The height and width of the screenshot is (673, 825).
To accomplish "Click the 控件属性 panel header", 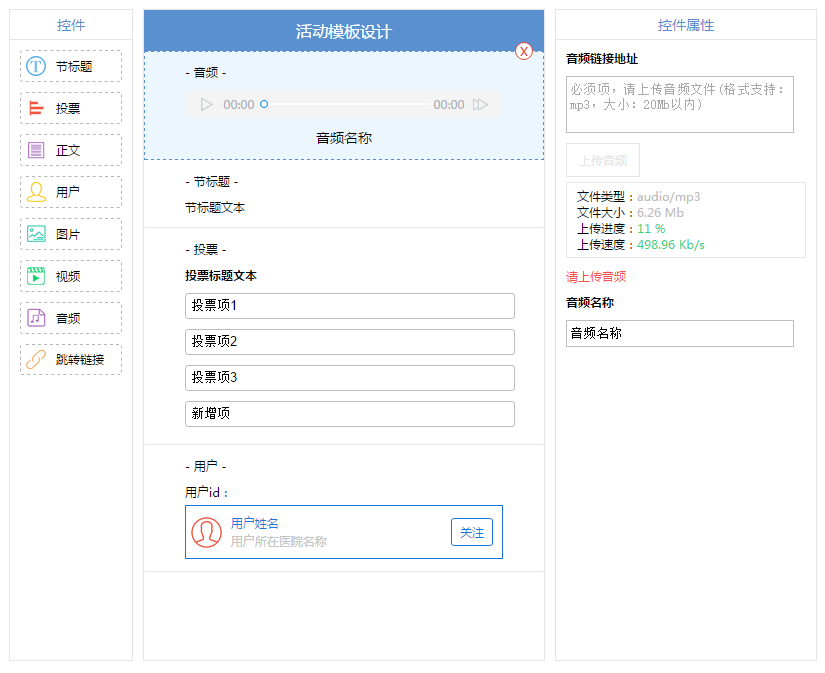I will pyautogui.click(x=686, y=25).
